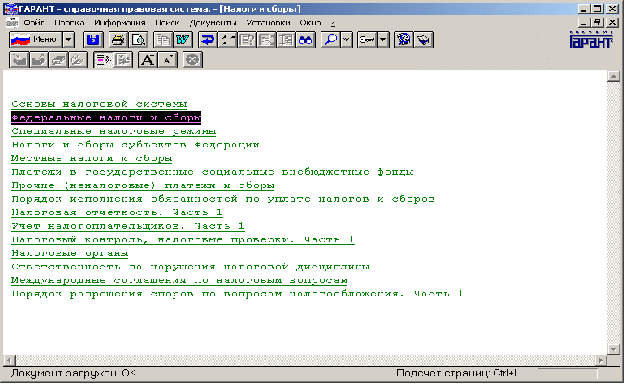The width and height of the screenshot is (625, 384).
Task: Open the Меню button with Russian flag
Action: [x=36, y=40]
